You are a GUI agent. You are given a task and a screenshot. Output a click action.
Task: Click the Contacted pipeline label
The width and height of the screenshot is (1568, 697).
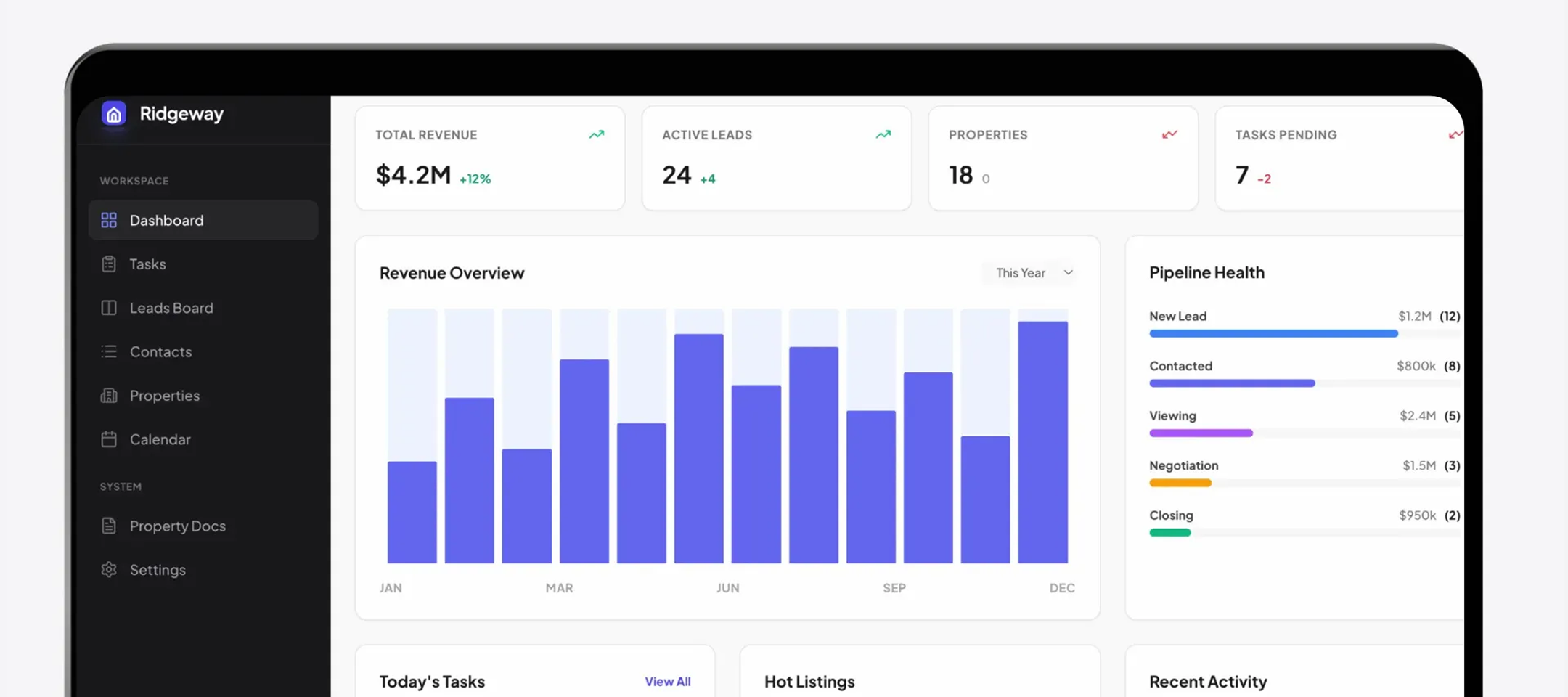1180,366
